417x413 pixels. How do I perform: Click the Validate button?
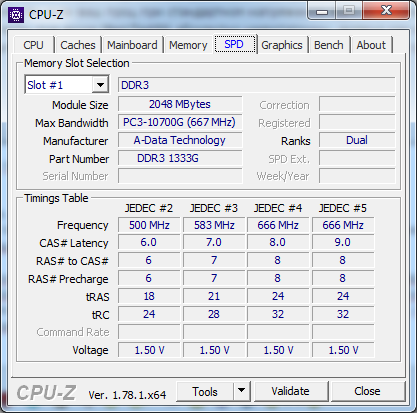(291, 391)
